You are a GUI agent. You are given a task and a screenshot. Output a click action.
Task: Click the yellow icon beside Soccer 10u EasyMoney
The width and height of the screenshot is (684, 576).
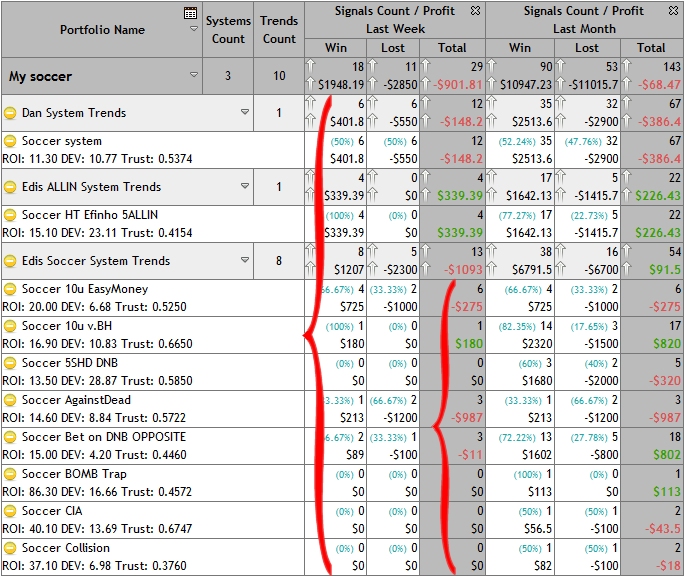pyautogui.click(x=11, y=289)
